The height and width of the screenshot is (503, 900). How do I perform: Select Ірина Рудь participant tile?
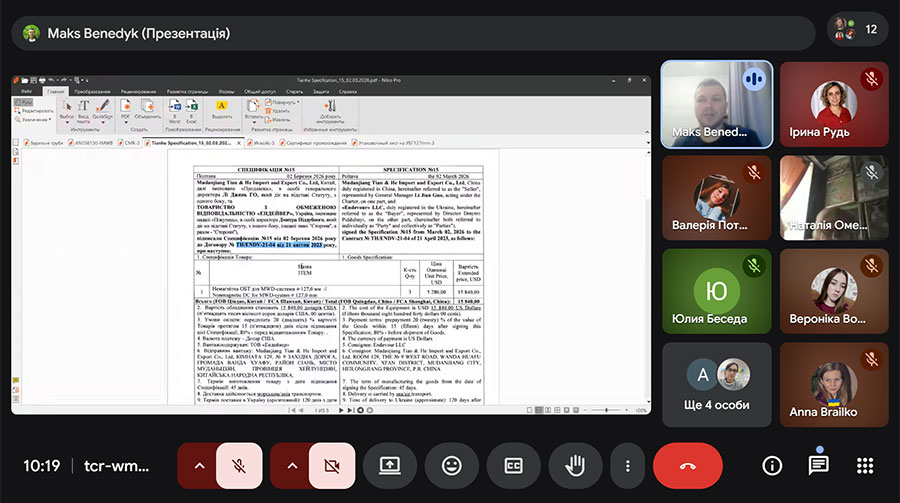tap(834, 105)
